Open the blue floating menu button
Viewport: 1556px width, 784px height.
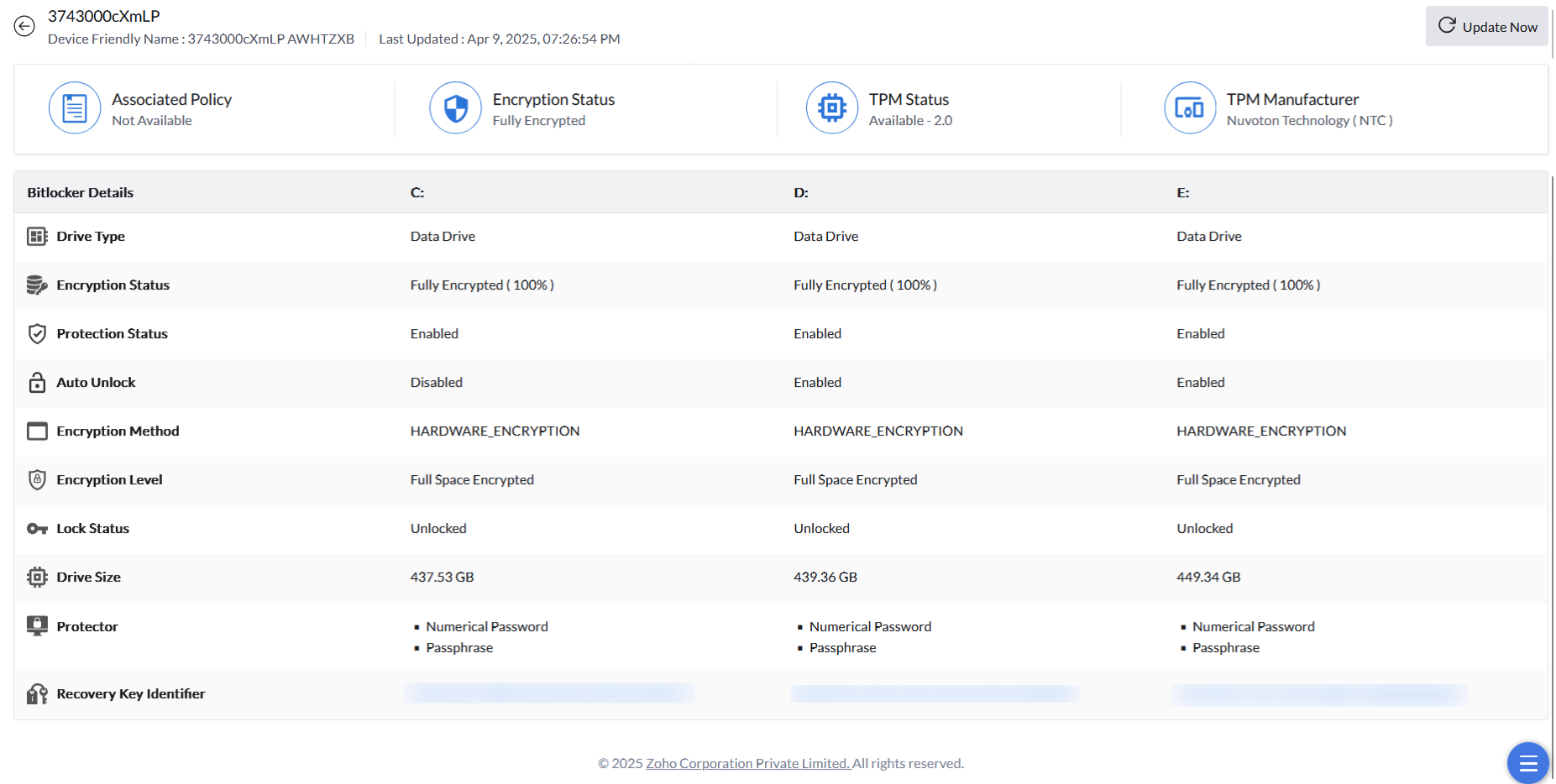click(x=1527, y=763)
